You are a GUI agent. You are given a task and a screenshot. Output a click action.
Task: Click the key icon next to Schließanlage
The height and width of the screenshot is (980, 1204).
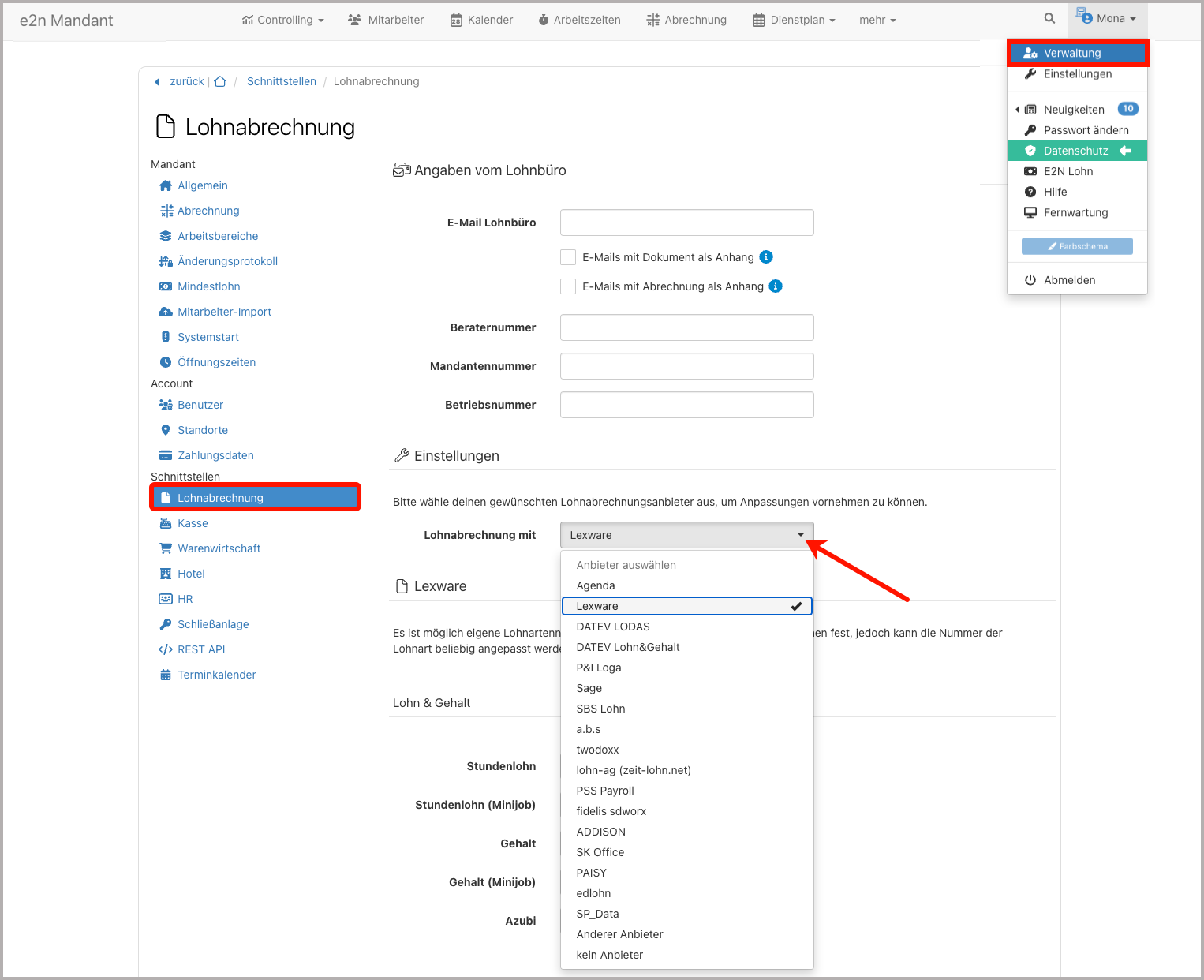pyautogui.click(x=166, y=624)
